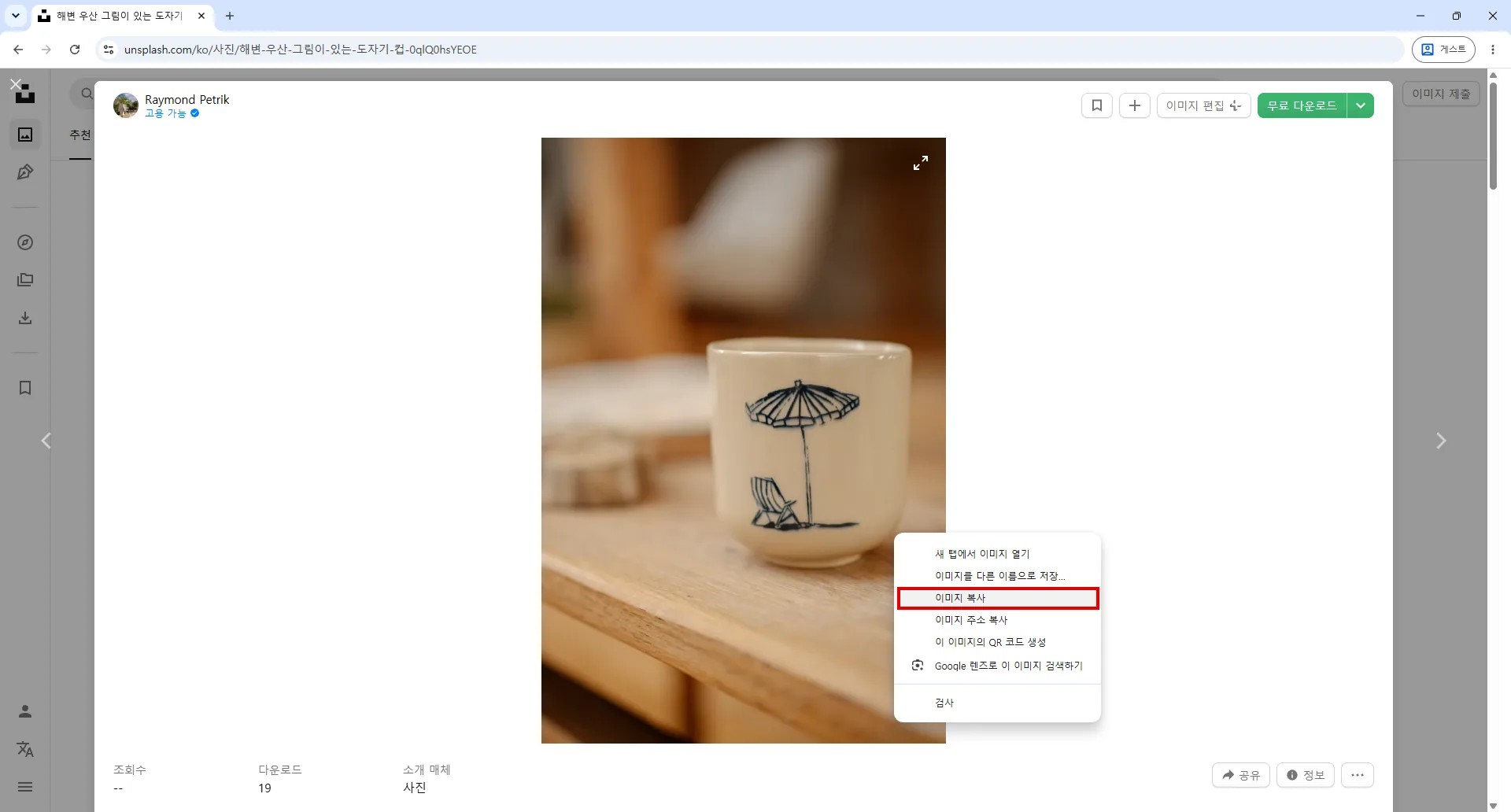Open the profile person icon in sidebar
The image size is (1511, 812).
tap(25, 711)
